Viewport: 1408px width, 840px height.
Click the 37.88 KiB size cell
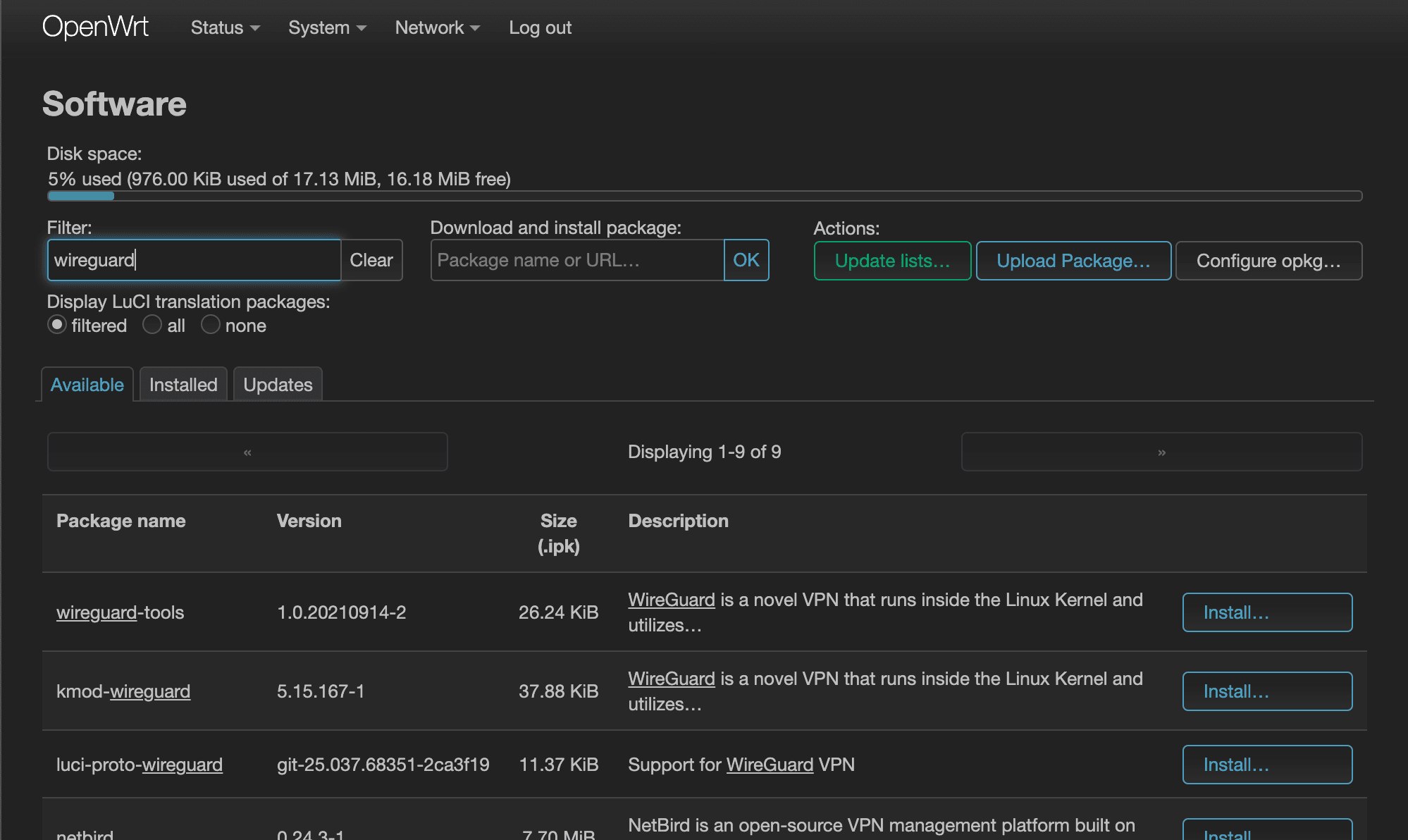558,691
